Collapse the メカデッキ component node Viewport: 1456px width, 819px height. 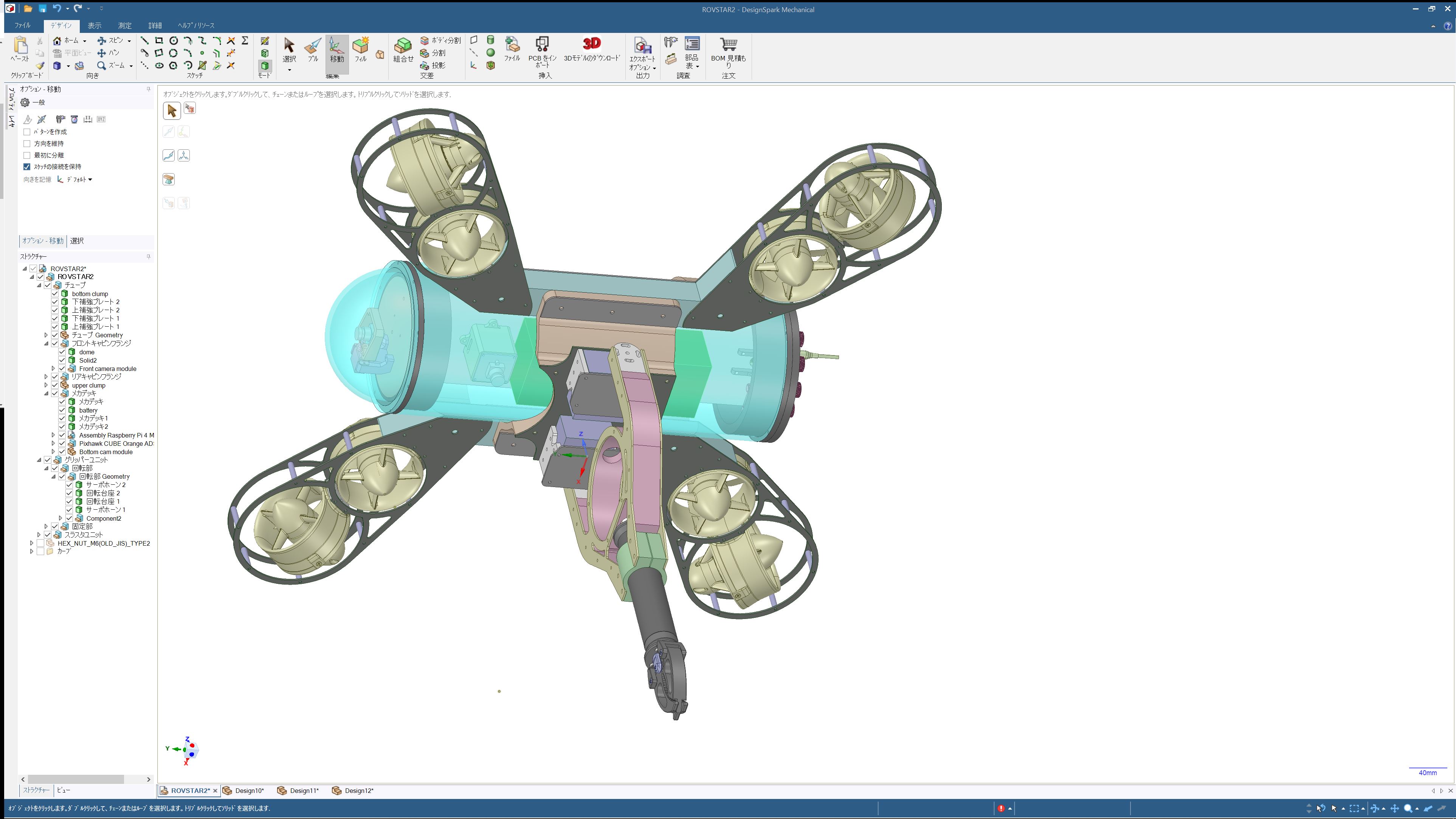point(47,393)
